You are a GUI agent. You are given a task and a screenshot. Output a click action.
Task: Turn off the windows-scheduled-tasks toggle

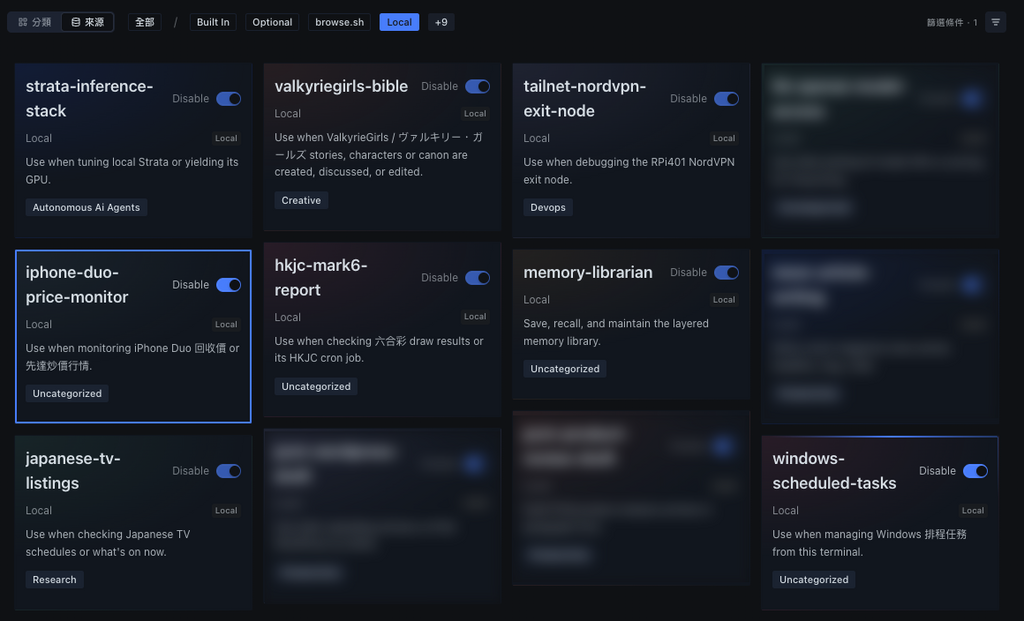click(x=975, y=471)
